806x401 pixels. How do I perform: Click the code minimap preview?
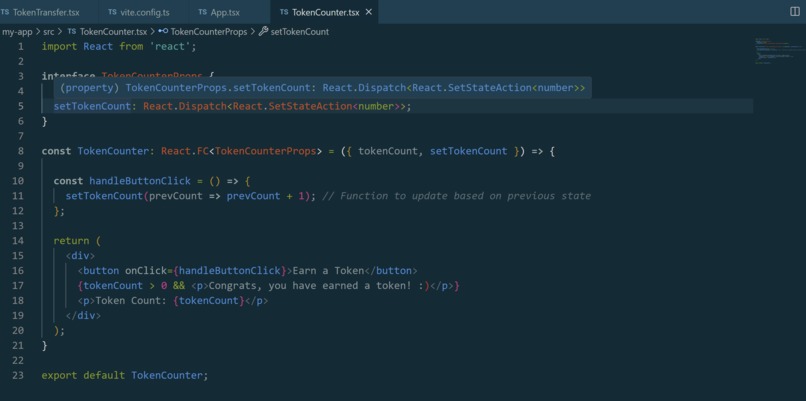[779, 50]
